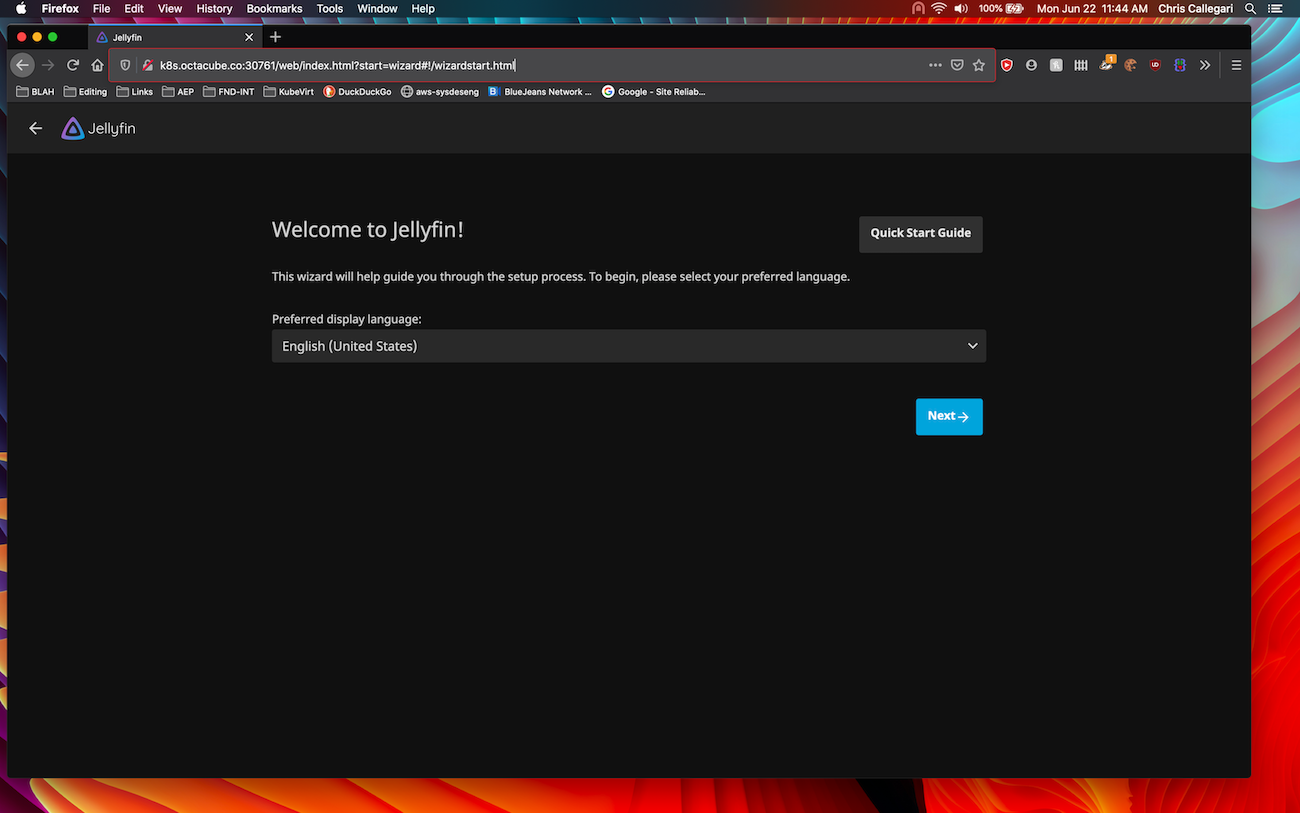
Task: Open the Tools menu
Action: point(330,8)
